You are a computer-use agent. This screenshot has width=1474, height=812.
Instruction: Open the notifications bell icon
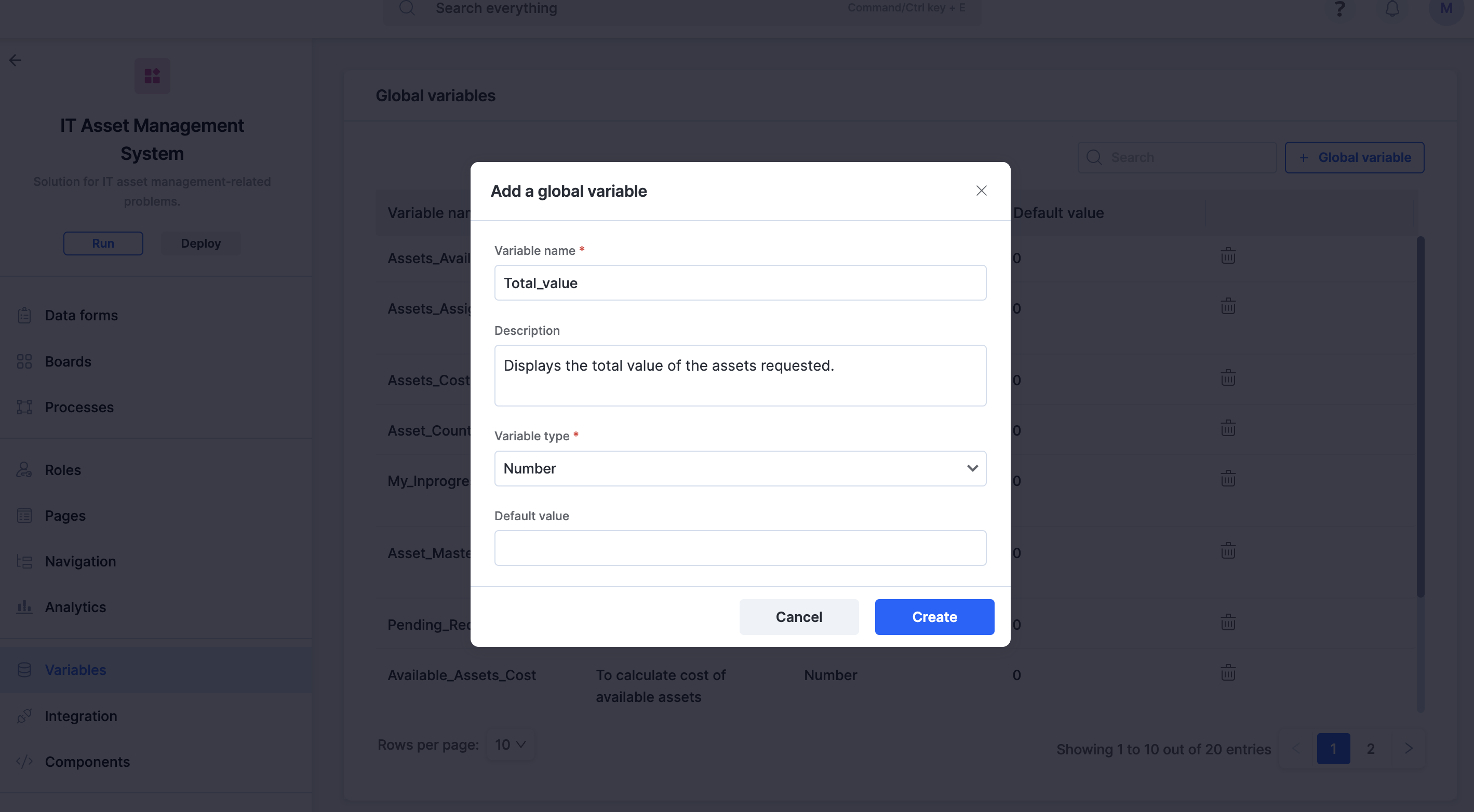coord(1392,9)
